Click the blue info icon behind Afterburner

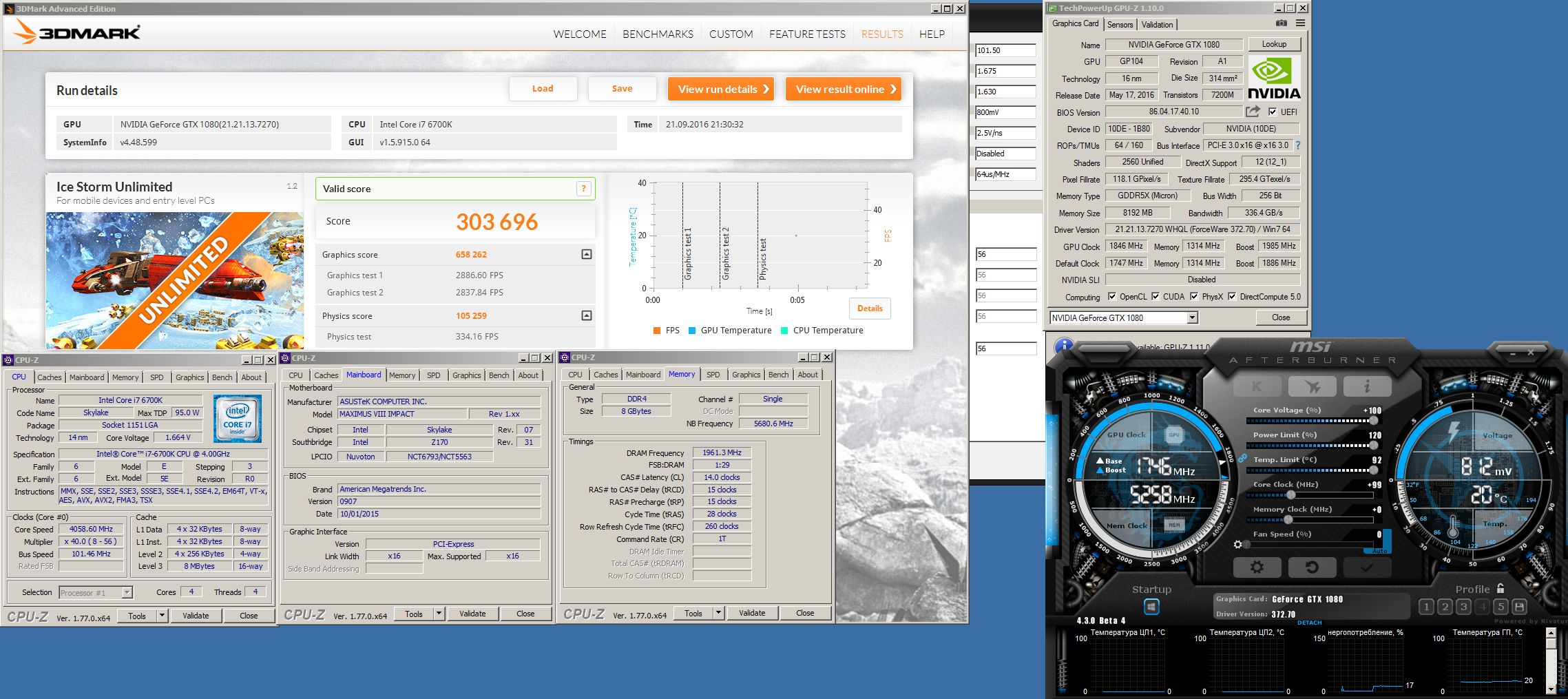[1063, 346]
